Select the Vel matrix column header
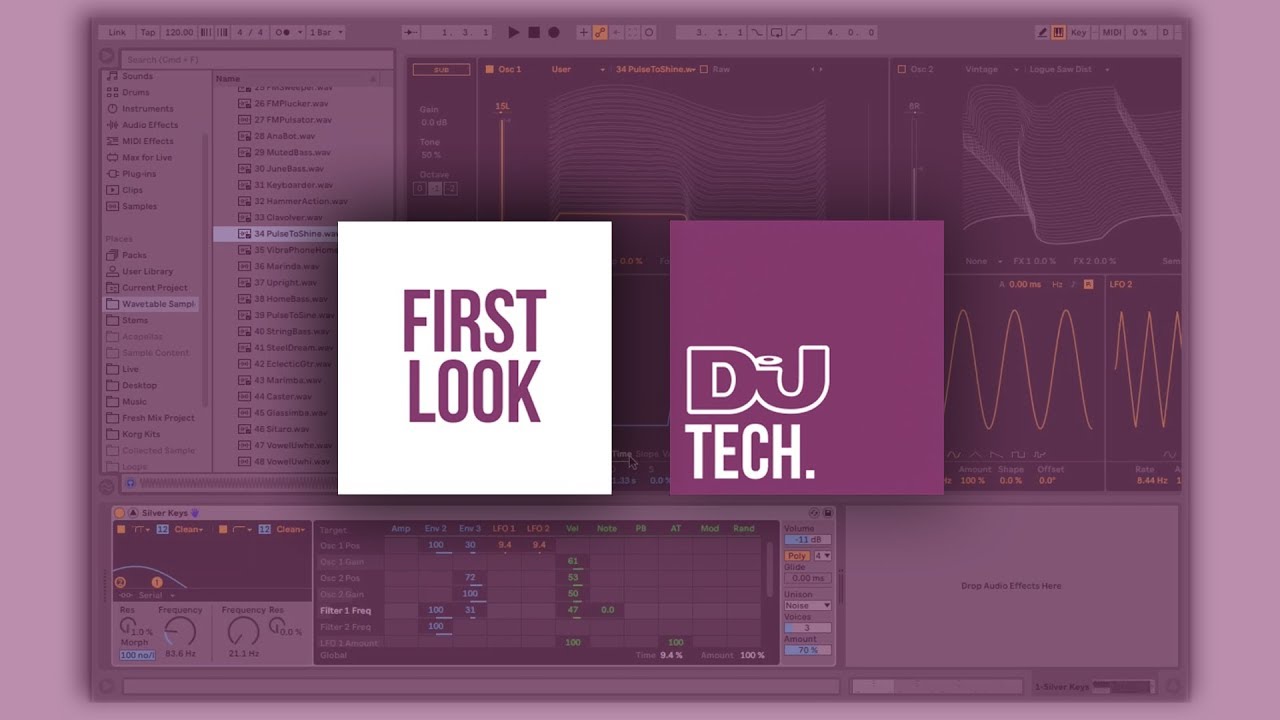Image resolution: width=1280 pixels, height=720 pixels. (572, 528)
